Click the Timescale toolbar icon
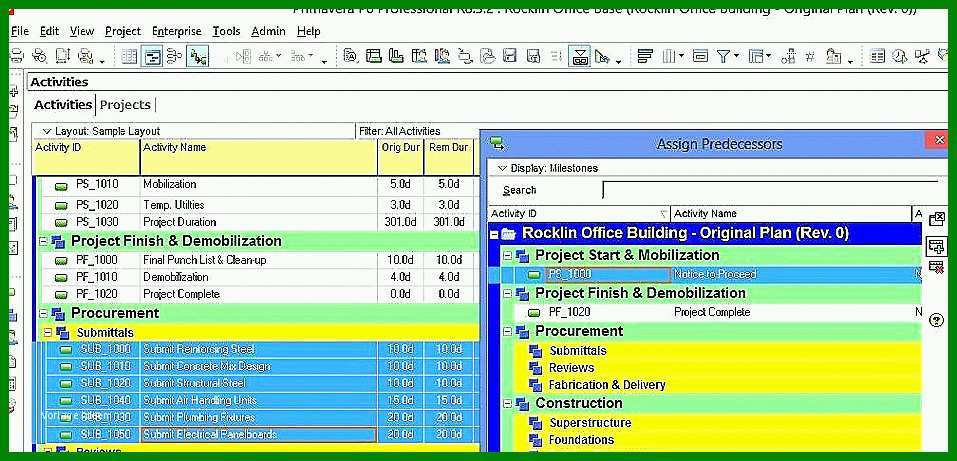Viewport: 957px width, 461px height. pos(701,57)
